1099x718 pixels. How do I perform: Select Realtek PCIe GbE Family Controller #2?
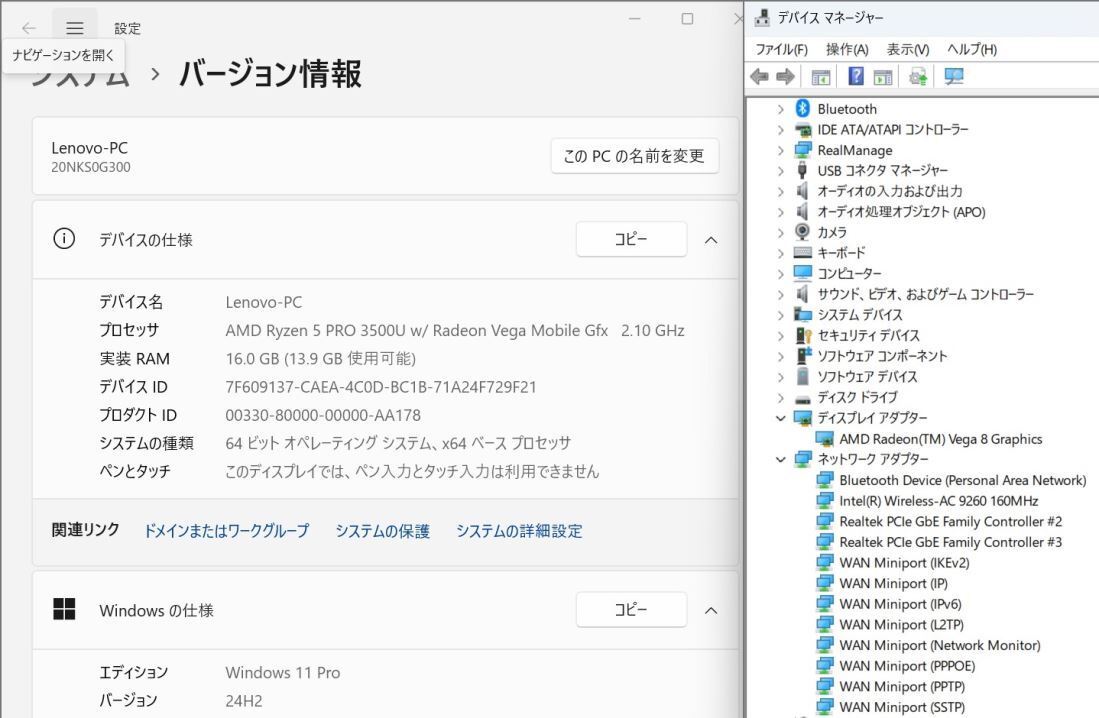coord(950,521)
